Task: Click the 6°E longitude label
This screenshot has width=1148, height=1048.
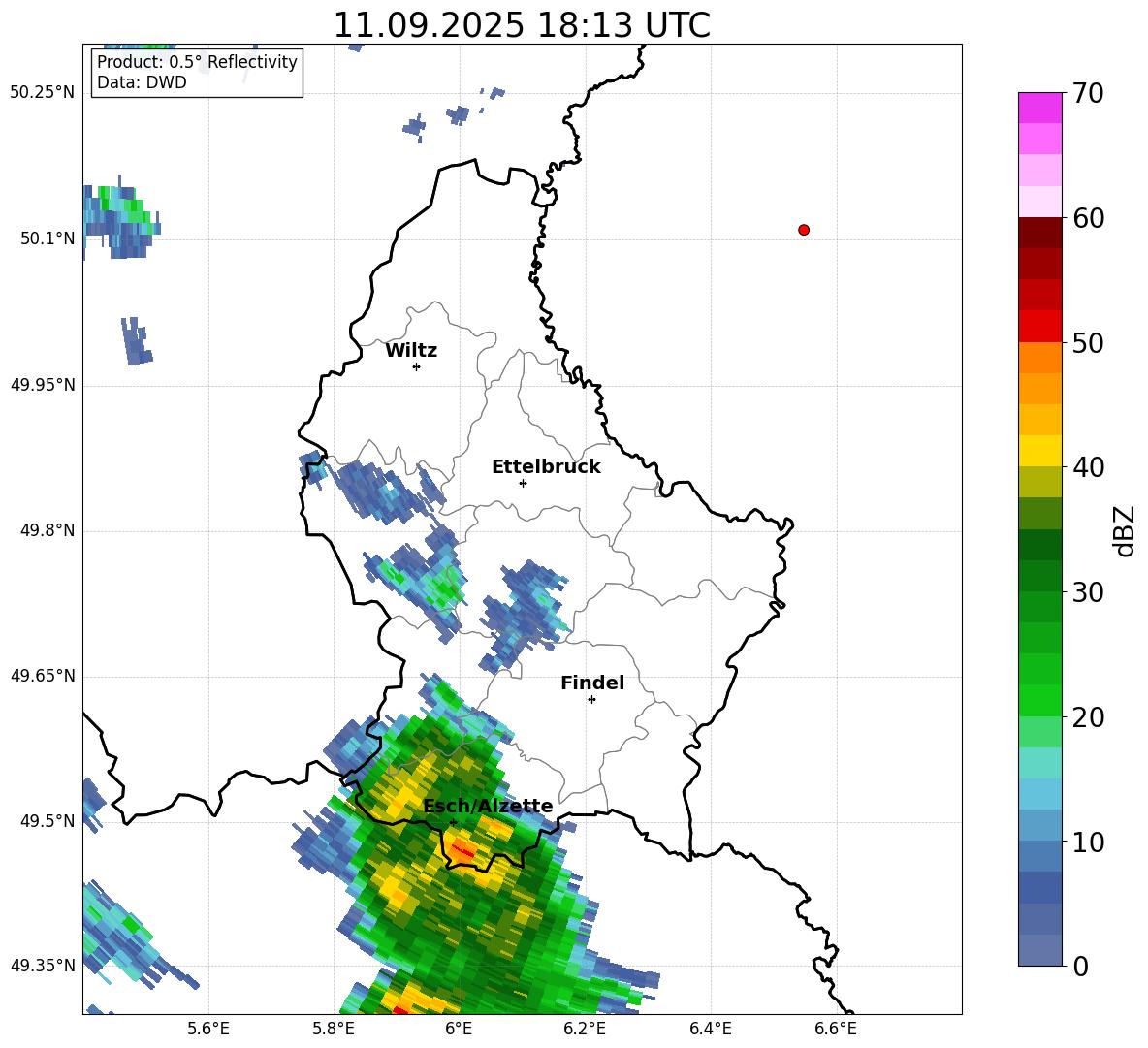Action: [x=459, y=1029]
